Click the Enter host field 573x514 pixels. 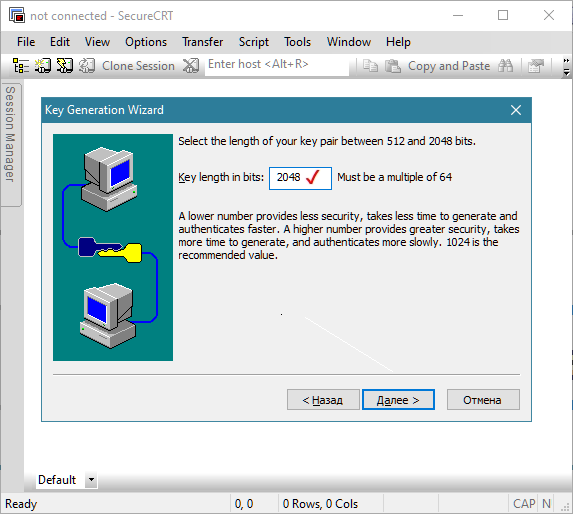[x=277, y=65]
